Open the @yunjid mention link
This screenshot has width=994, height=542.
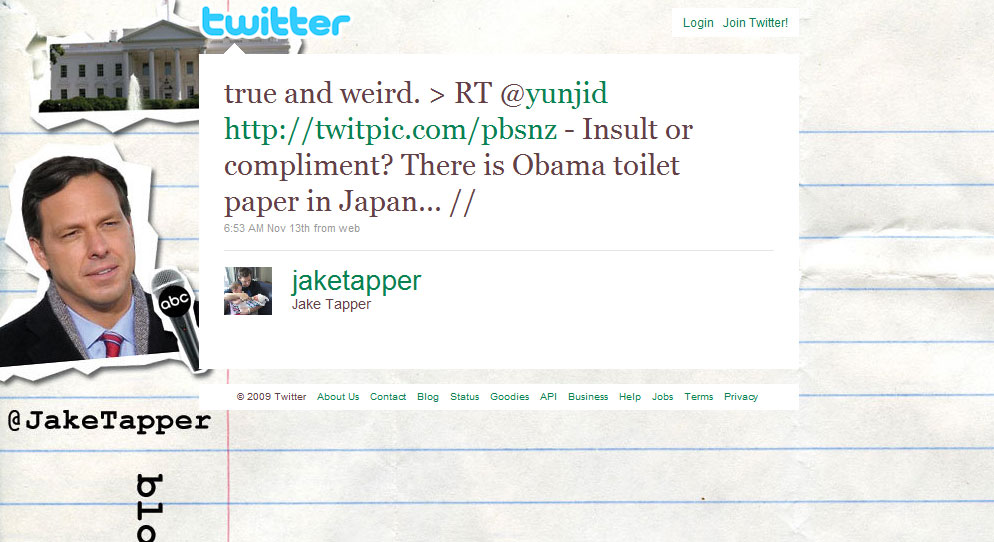coord(553,94)
